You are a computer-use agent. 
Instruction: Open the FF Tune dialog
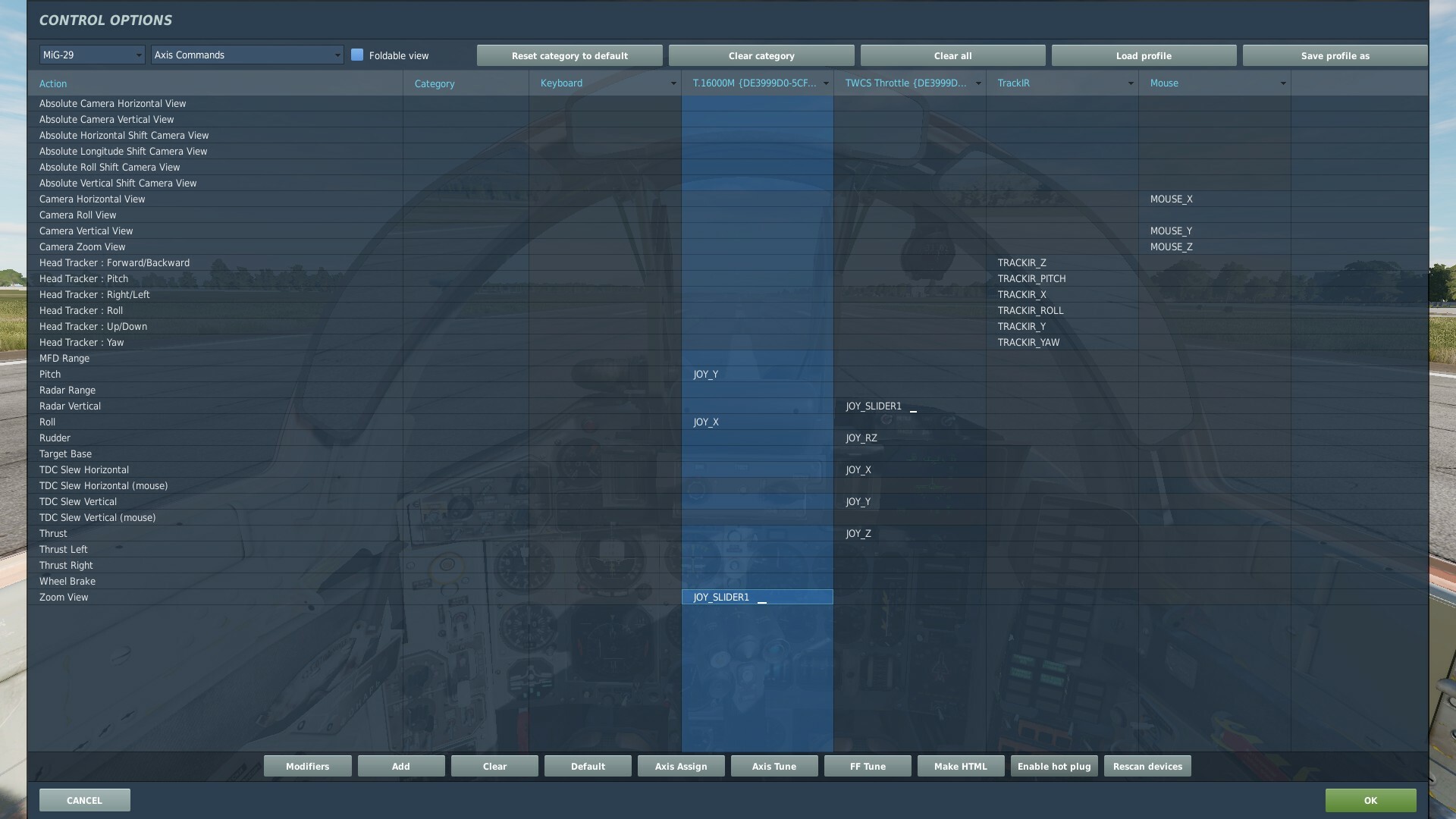(868, 766)
